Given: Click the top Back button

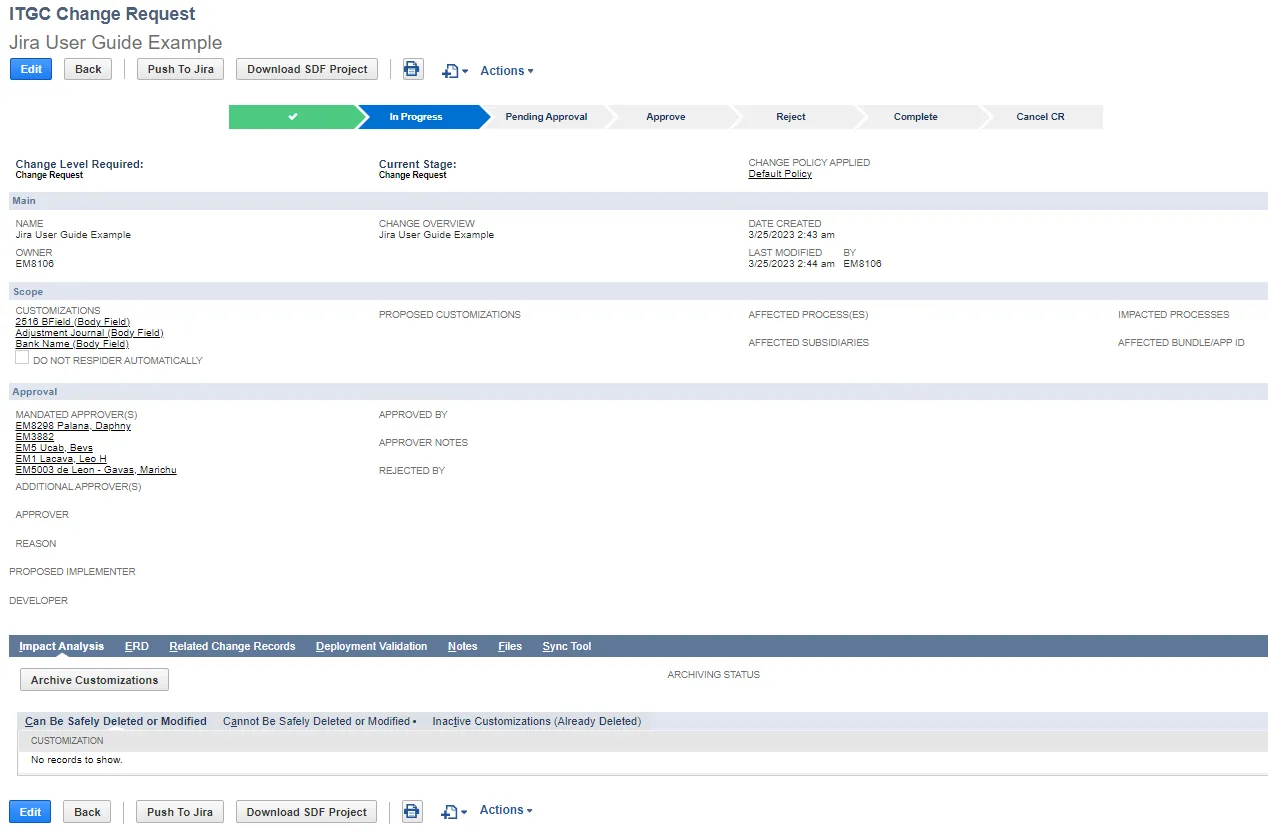Looking at the screenshot, I should click(88, 69).
